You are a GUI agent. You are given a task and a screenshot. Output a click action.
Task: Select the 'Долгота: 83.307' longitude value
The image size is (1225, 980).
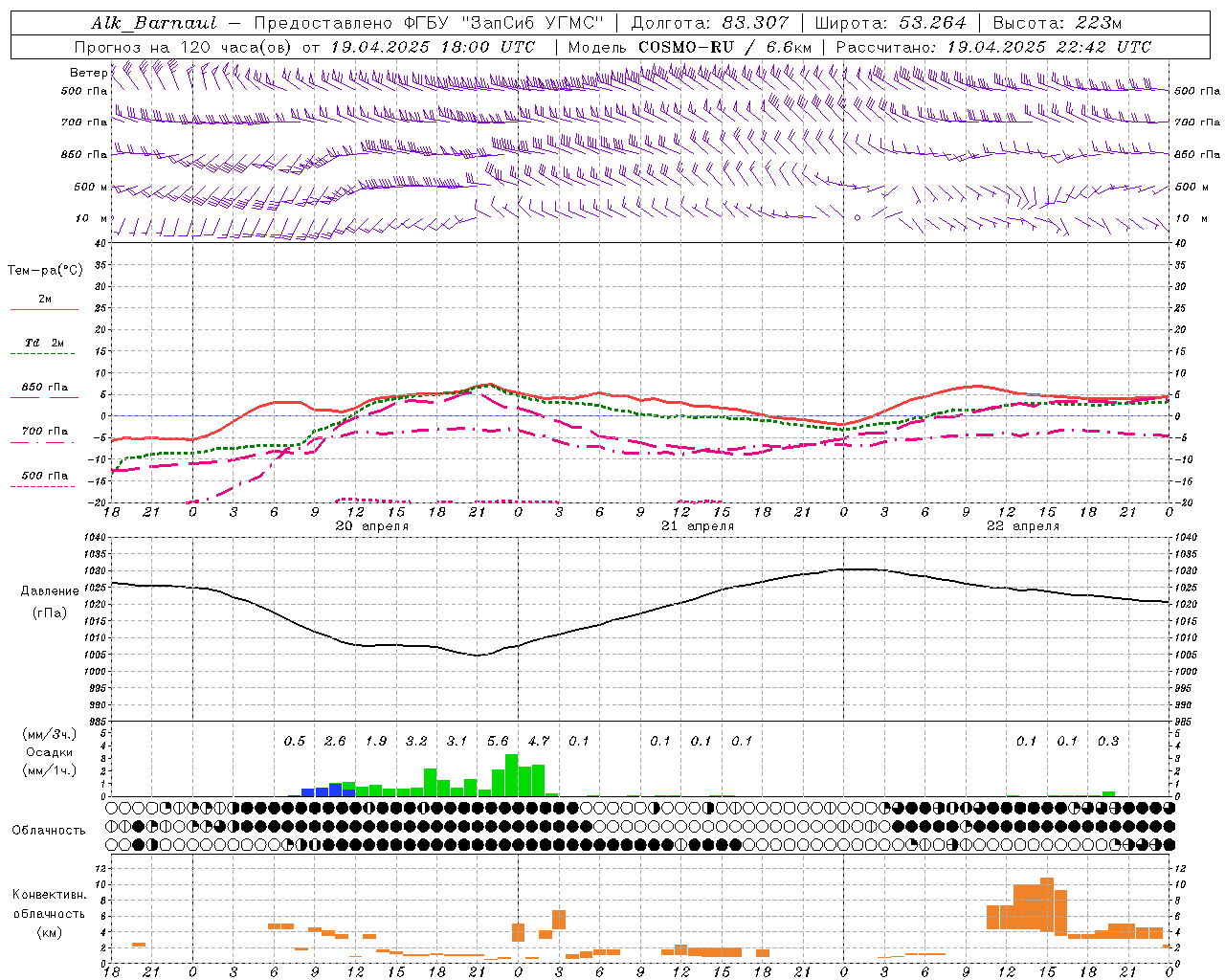(x=710, y=22)
